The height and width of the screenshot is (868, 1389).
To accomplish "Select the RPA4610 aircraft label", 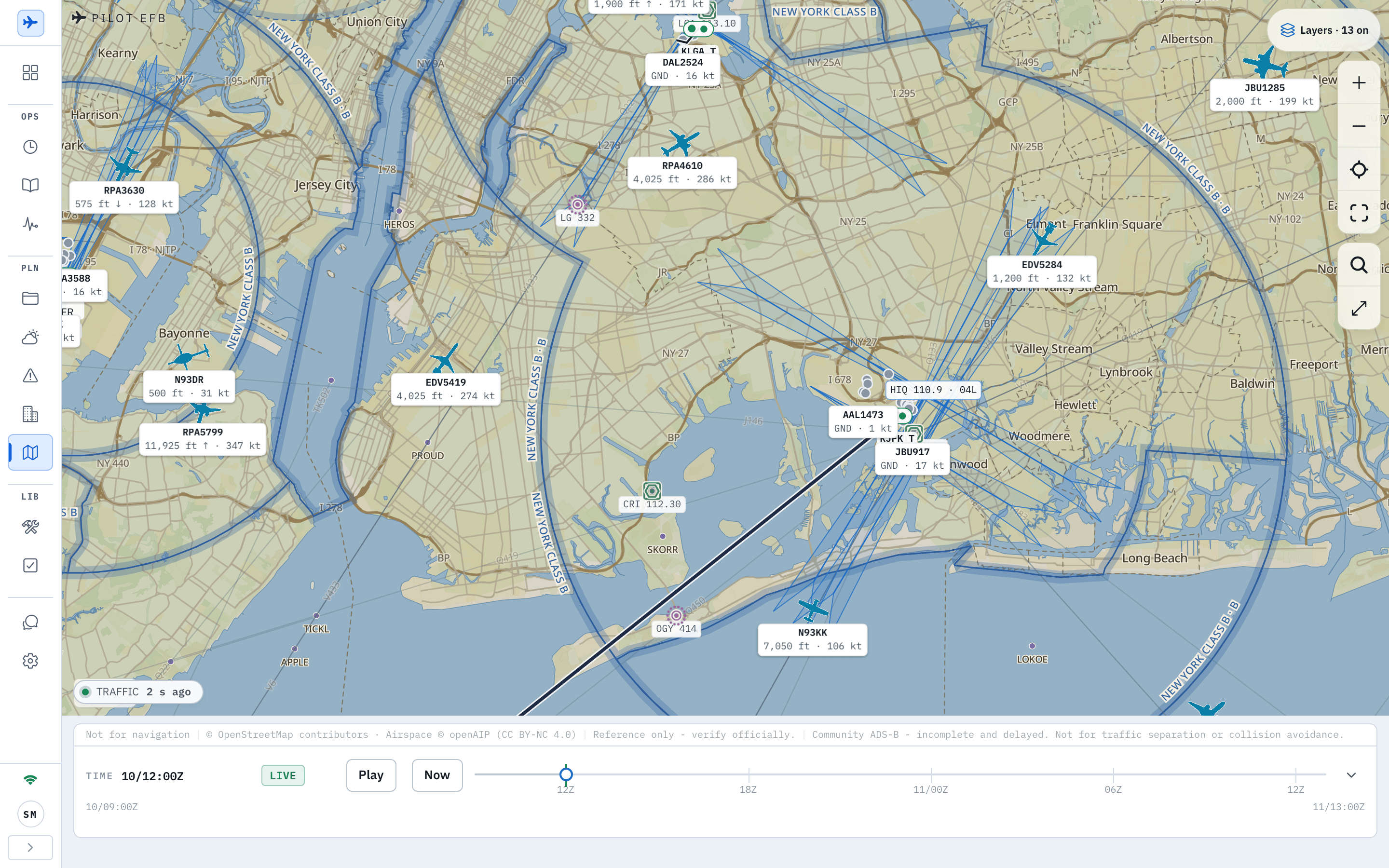I will [682, 173].
